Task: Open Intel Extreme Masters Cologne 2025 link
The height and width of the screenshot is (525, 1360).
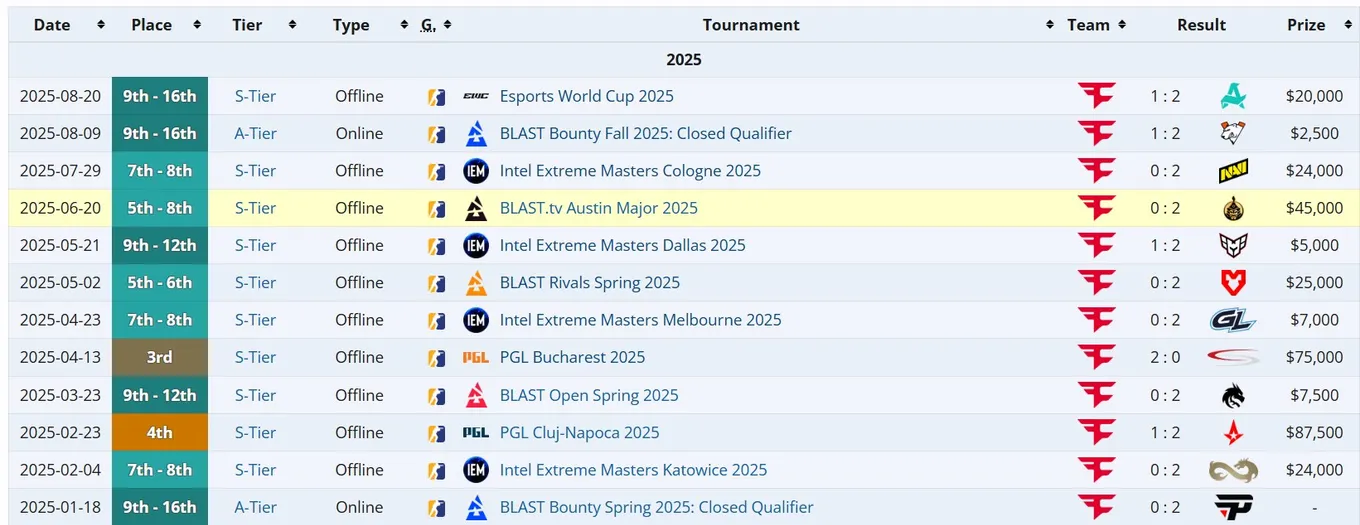Action: [630, 171]
